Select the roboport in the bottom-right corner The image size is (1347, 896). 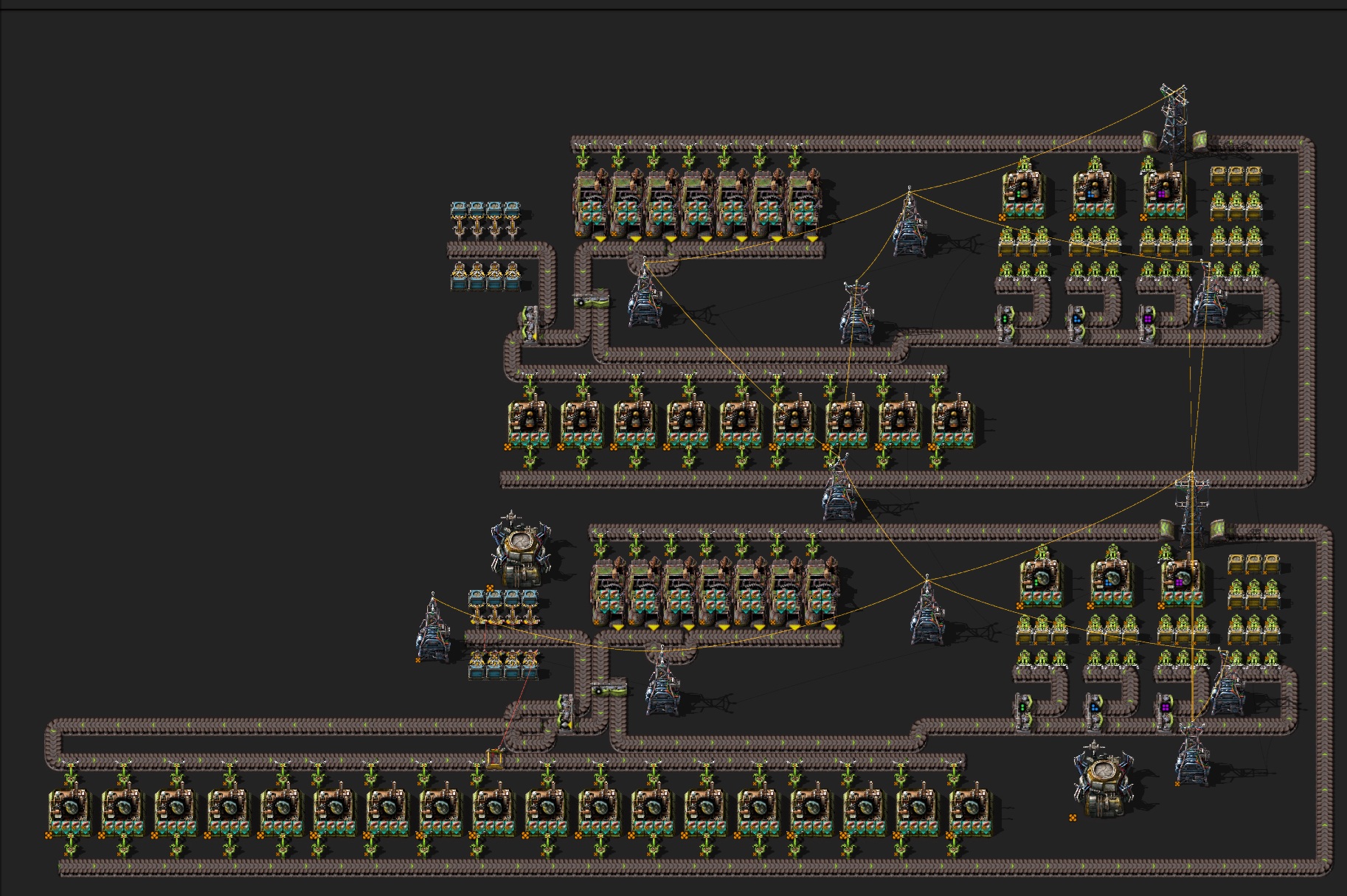point(1102,779)
